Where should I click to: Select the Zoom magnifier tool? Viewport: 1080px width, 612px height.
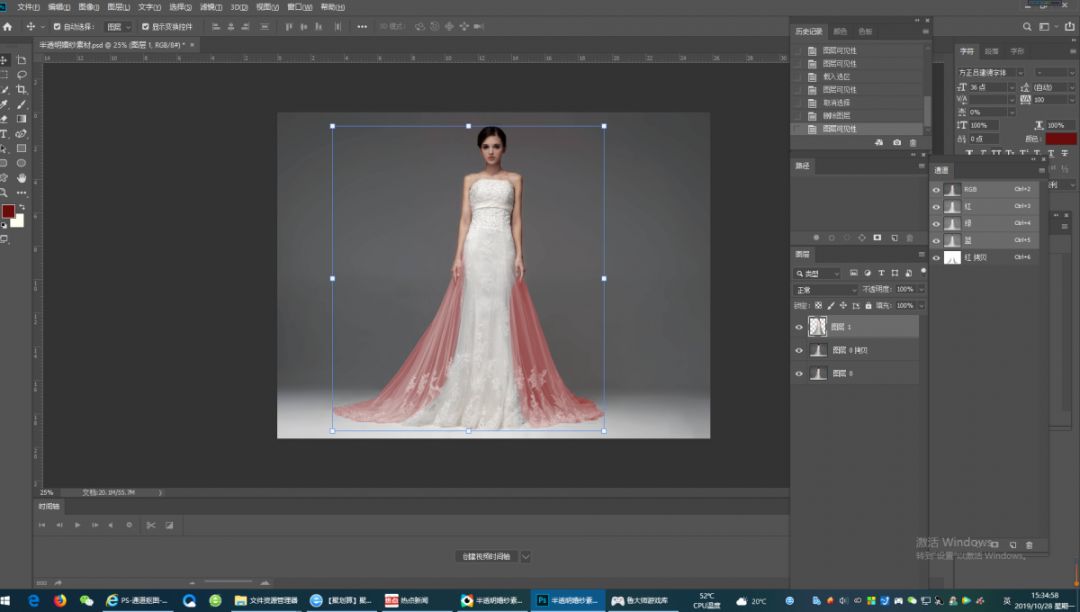(4, 192)
